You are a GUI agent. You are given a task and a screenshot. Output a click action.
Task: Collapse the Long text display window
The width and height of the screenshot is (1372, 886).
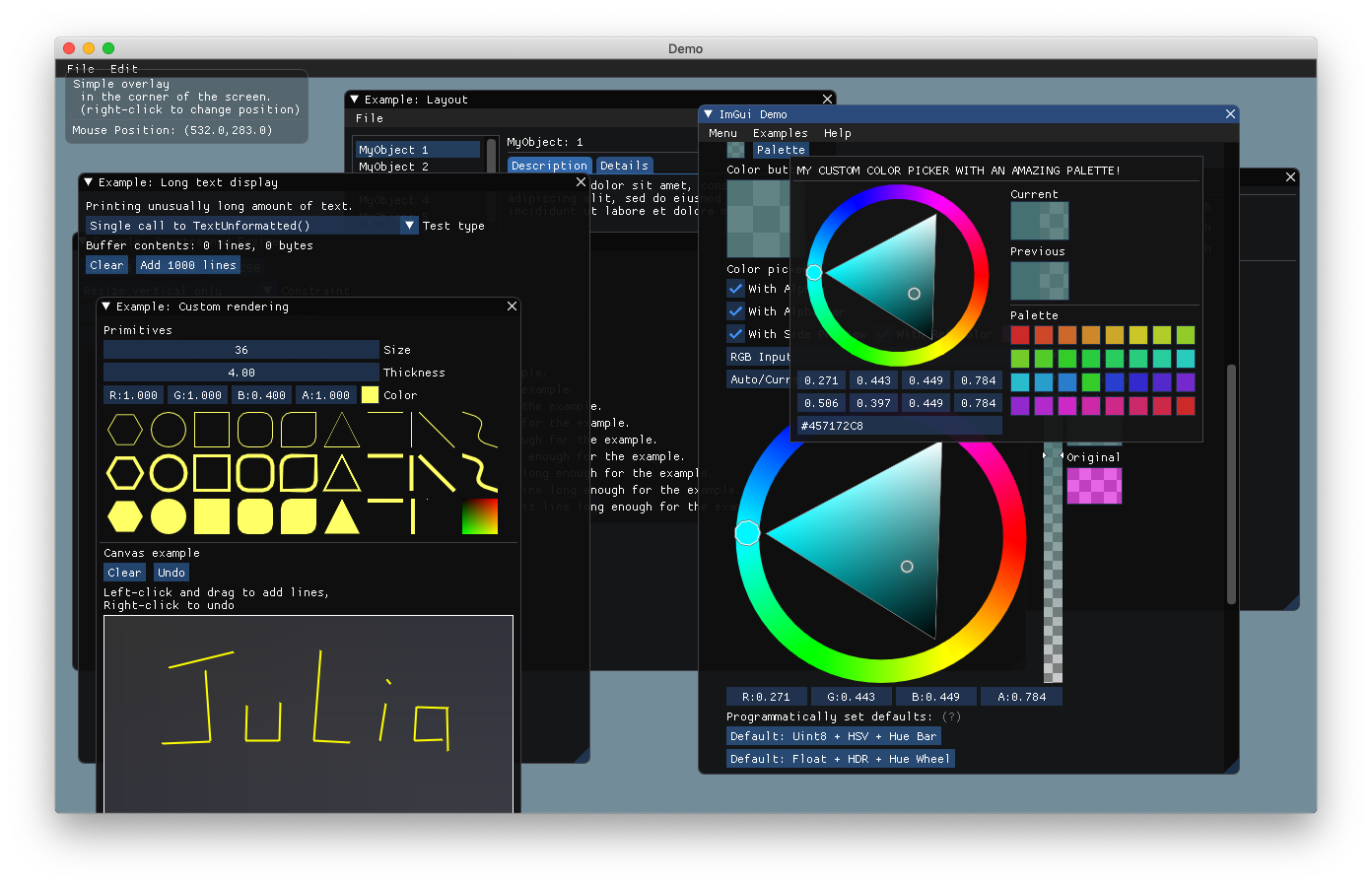pyautogui.click(x=89, y=182)
